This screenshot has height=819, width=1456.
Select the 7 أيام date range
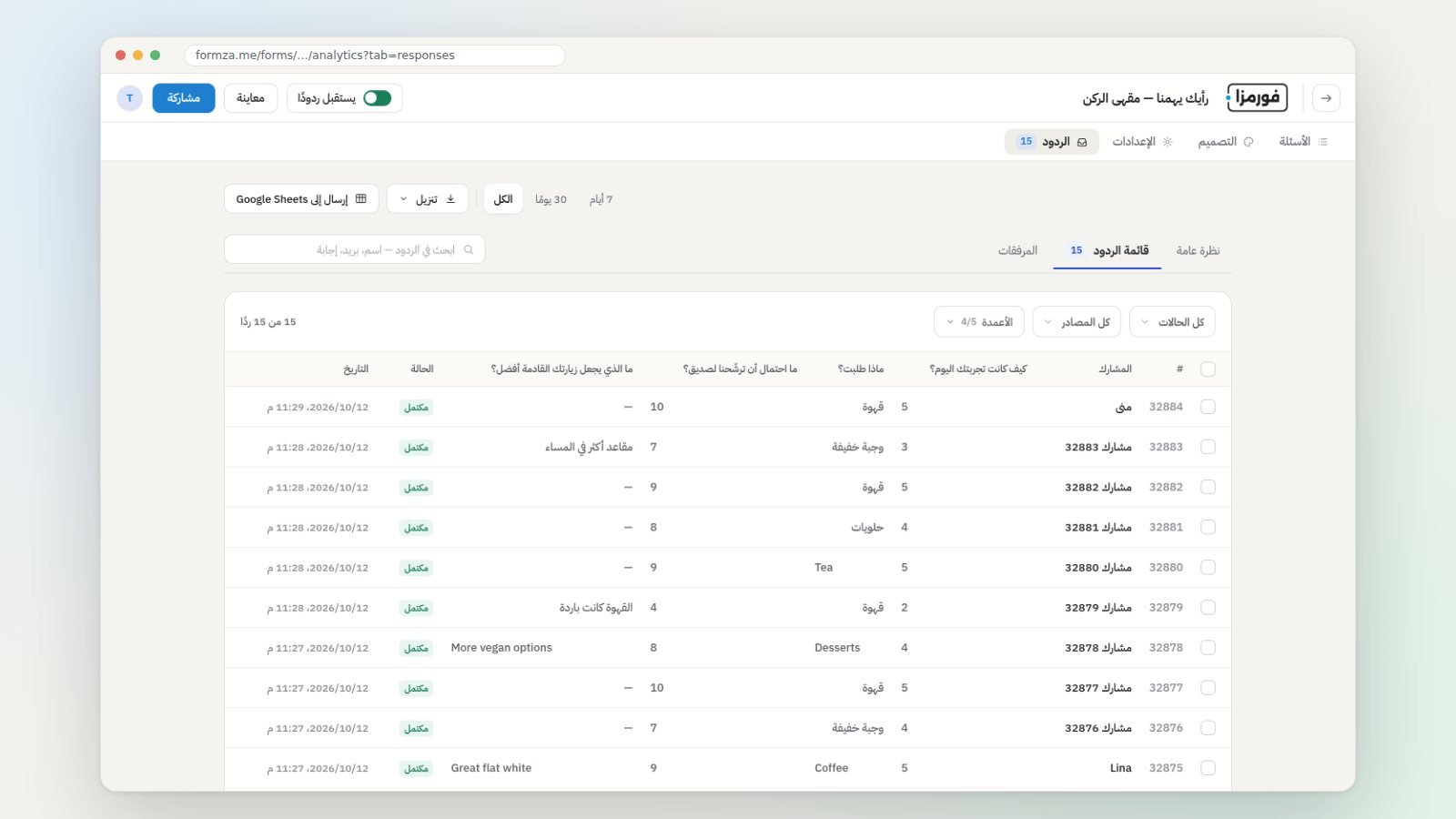601,199
